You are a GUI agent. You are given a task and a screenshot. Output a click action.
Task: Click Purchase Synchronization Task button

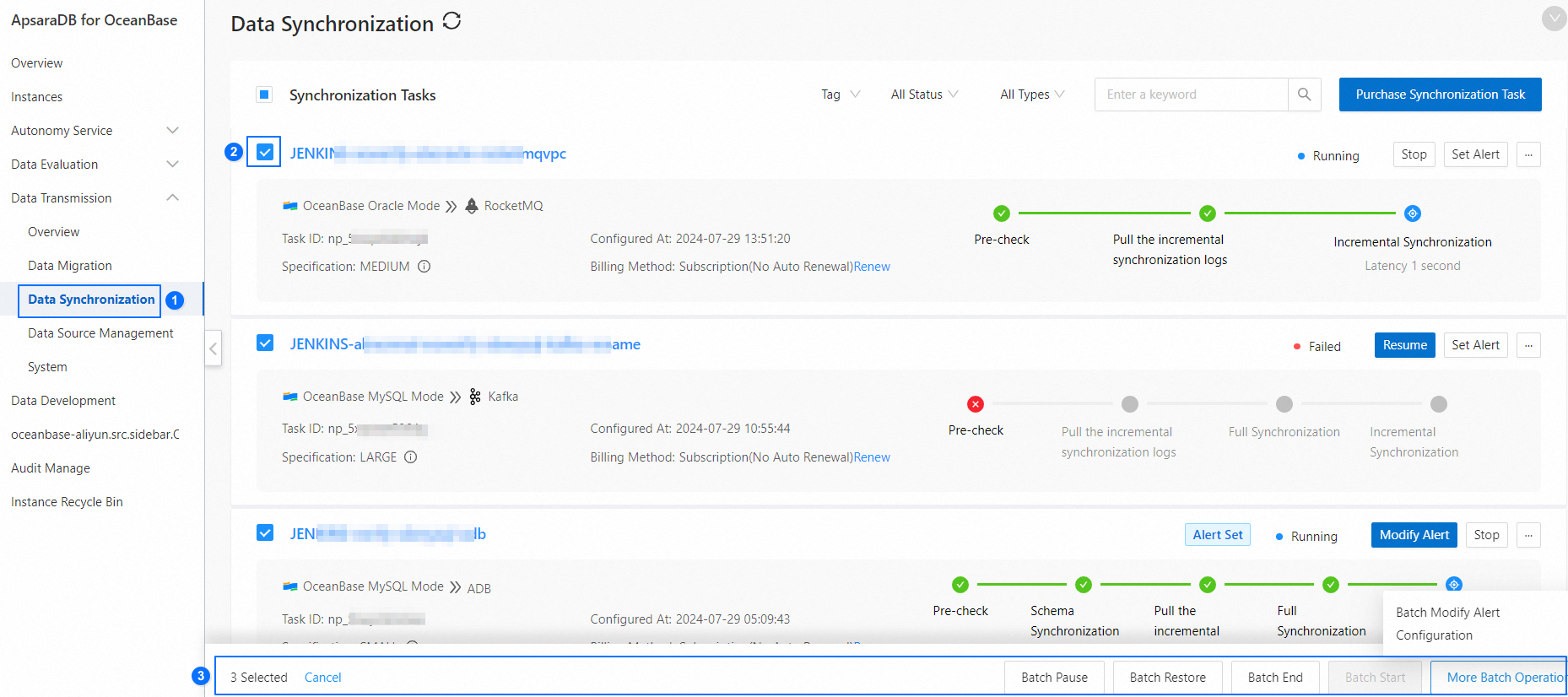[x=1441, y=95]
